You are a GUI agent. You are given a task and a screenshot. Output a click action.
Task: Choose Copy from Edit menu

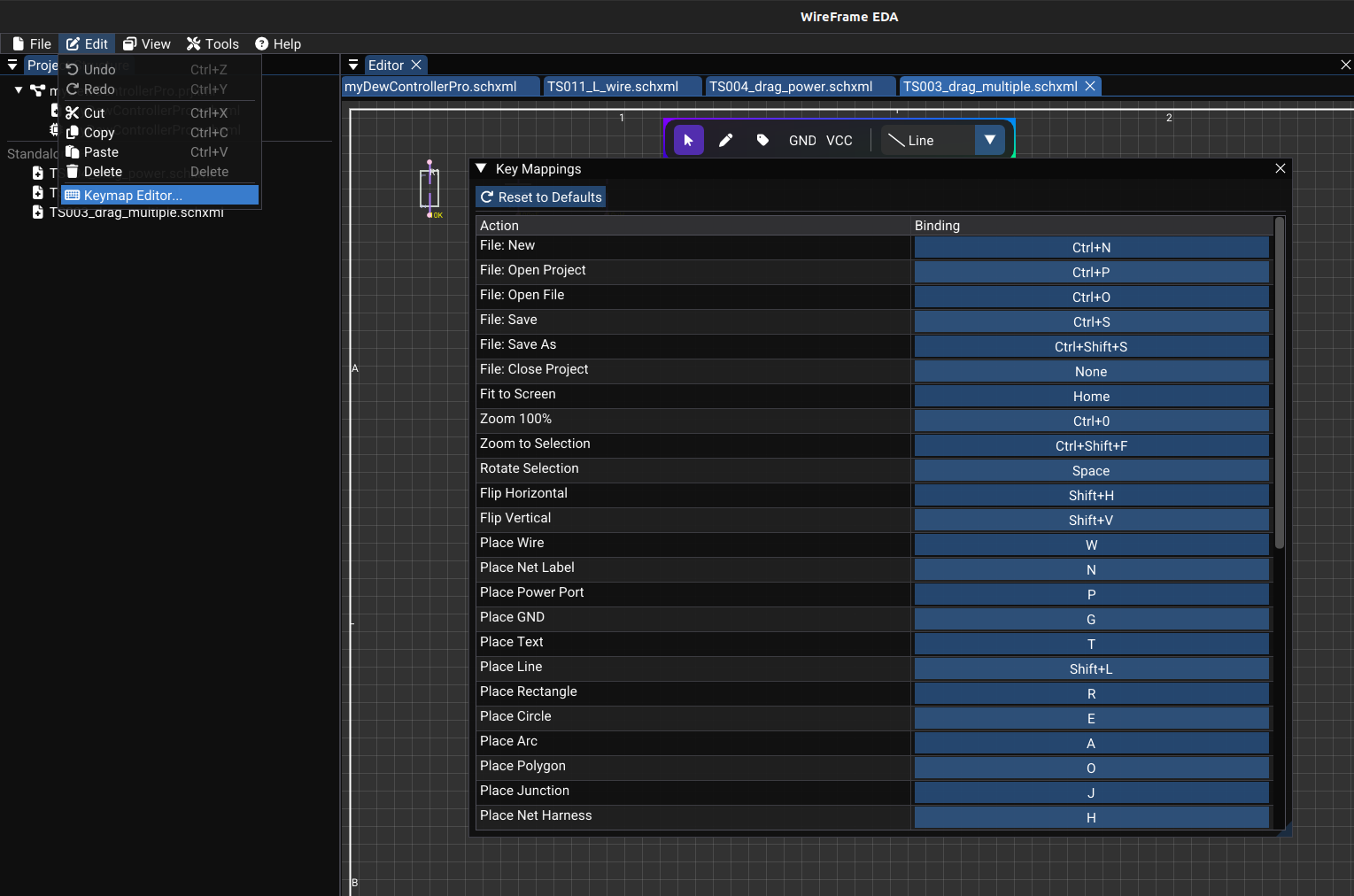click(x=159, y=132)
